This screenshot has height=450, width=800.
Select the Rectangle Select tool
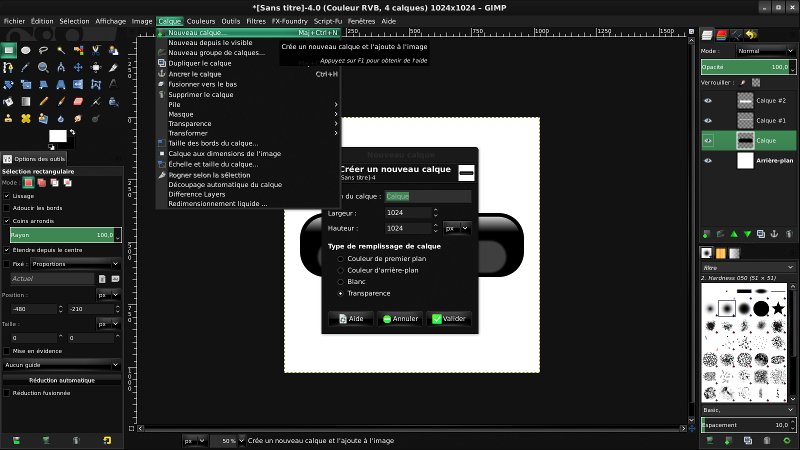[x=9, y=50]
